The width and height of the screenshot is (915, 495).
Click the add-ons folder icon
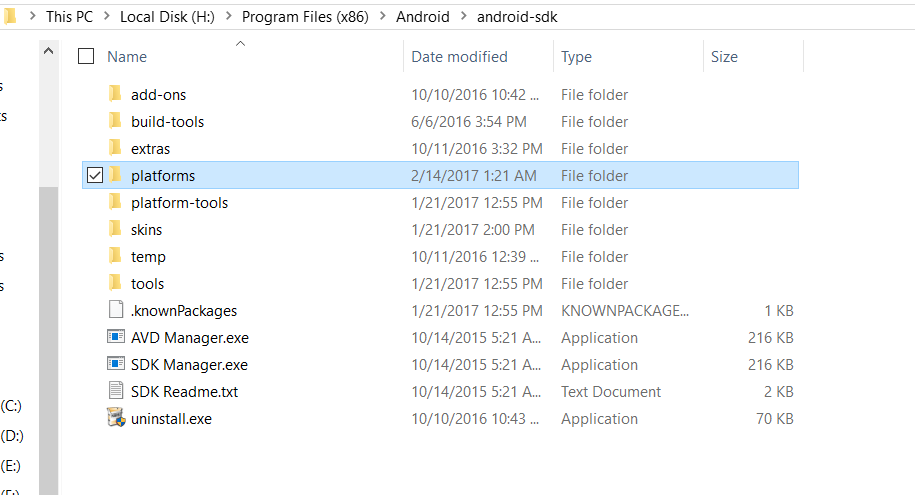pos(115,95)
